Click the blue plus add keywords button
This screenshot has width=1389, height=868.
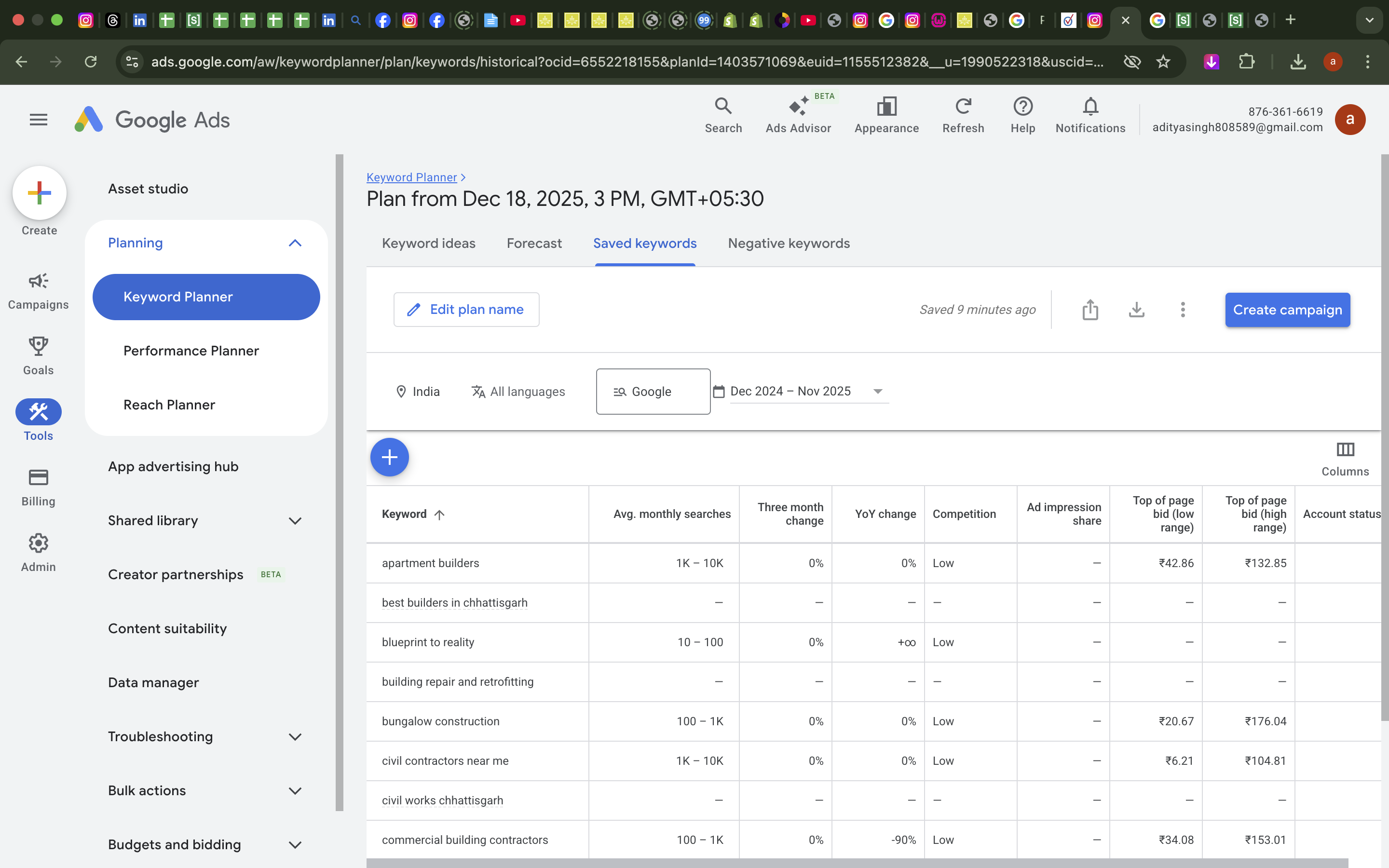click(389, 458)
